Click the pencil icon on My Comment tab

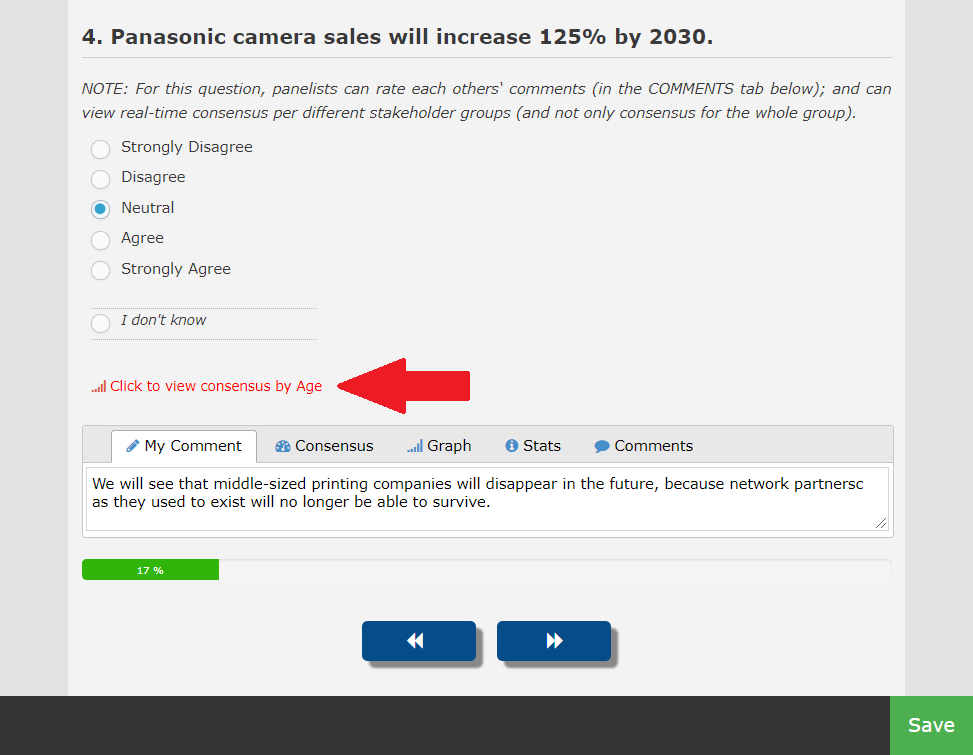[x=132, y=446]
